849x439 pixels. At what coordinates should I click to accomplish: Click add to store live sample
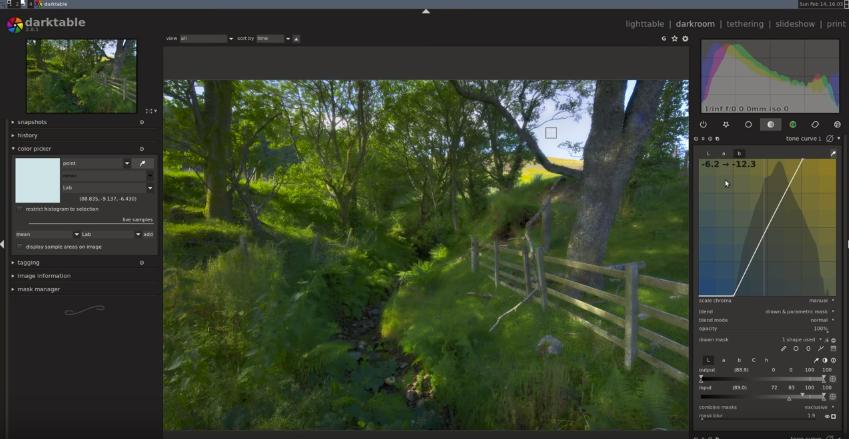[148, 234]
